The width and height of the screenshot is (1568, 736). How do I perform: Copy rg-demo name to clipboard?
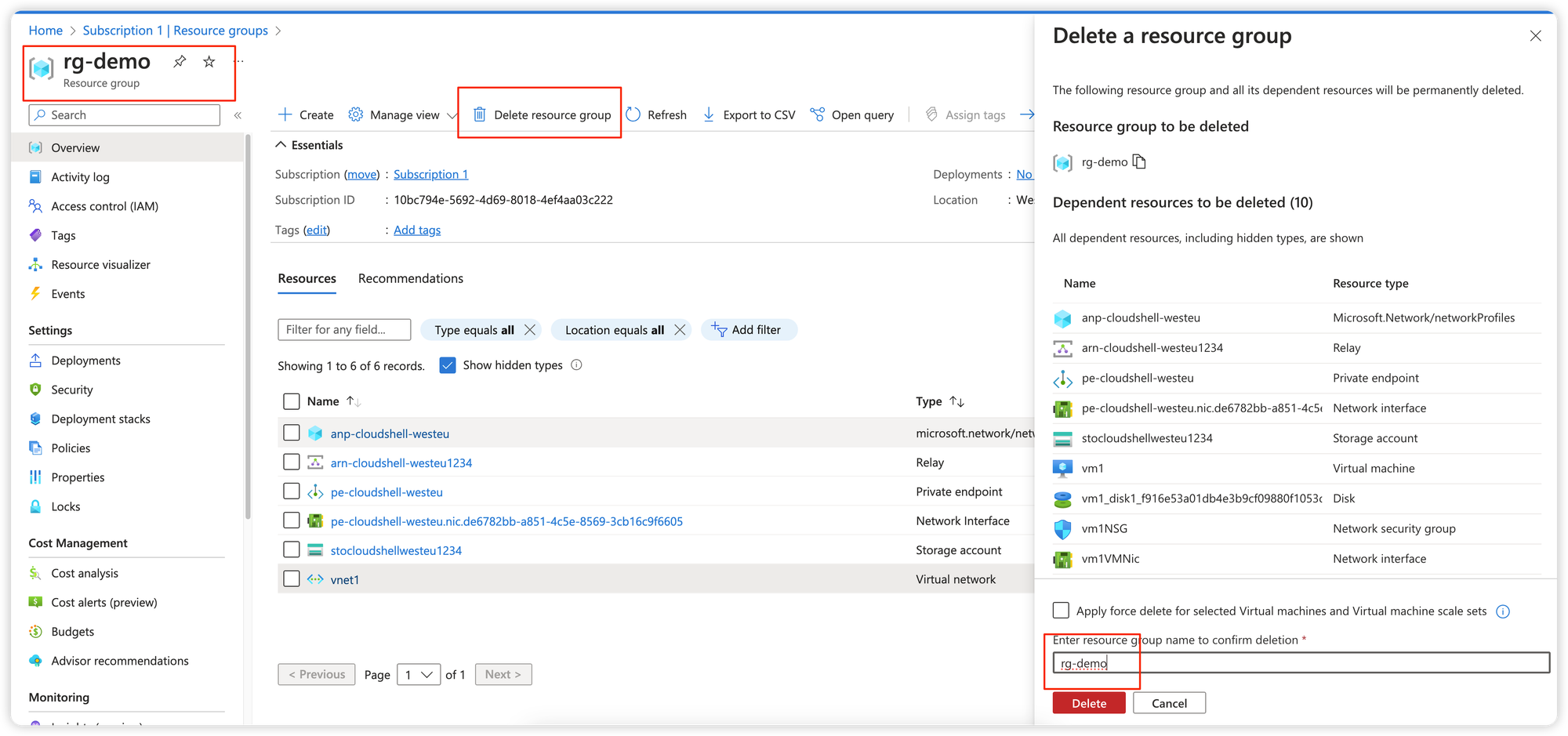[1140, 161]
